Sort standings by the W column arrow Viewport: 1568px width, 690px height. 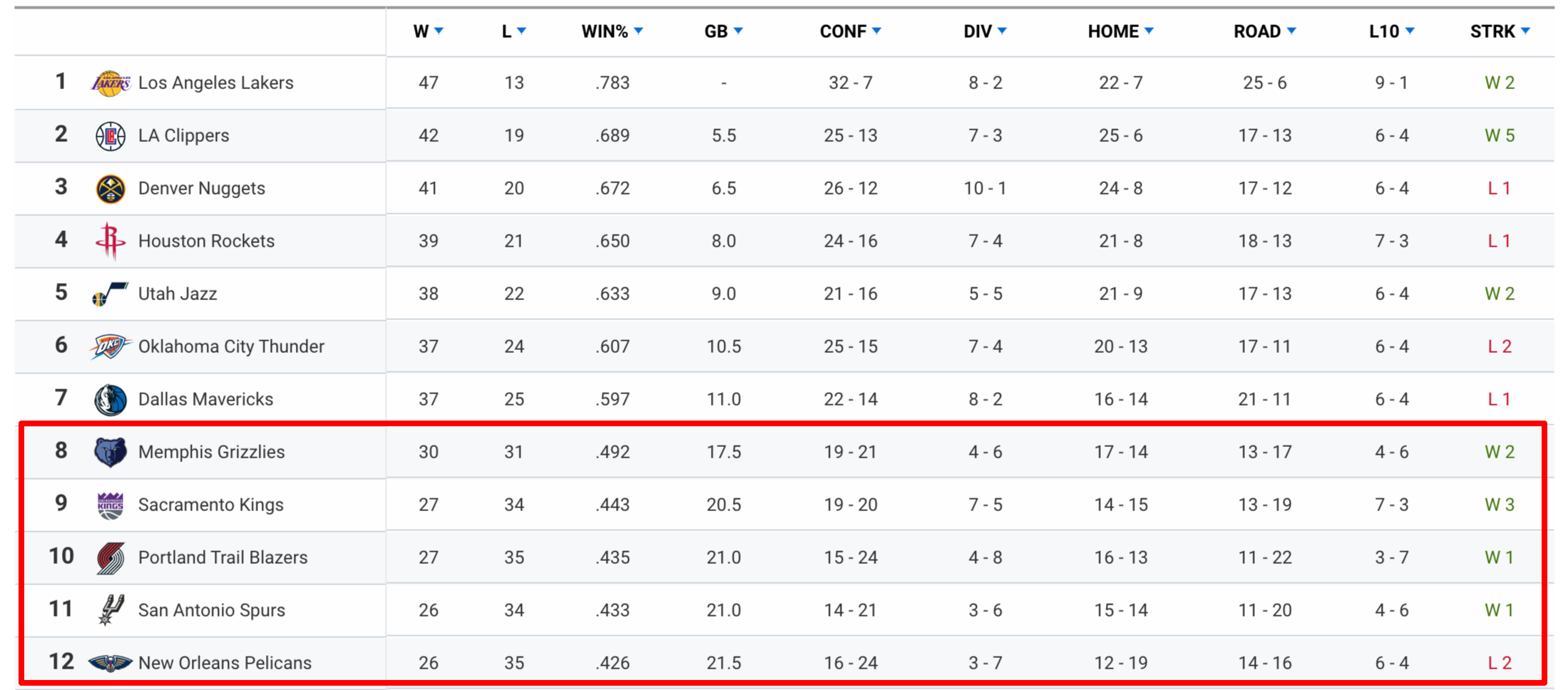tap(439, 31)
